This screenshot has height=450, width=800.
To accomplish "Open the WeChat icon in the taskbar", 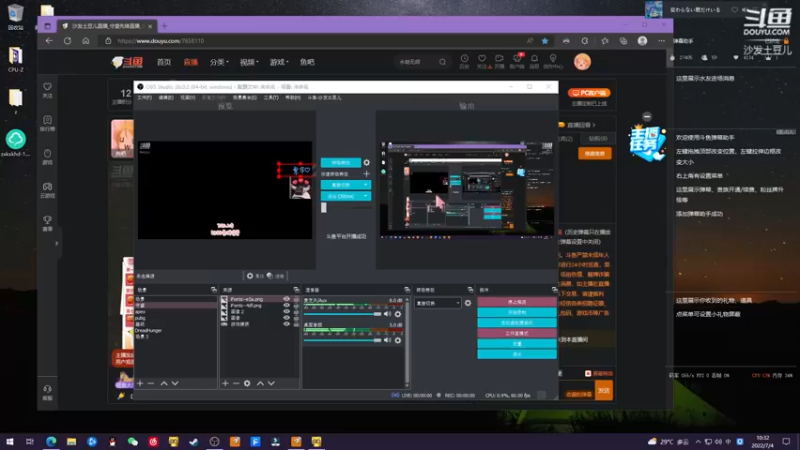I will [x=133, y=441].
